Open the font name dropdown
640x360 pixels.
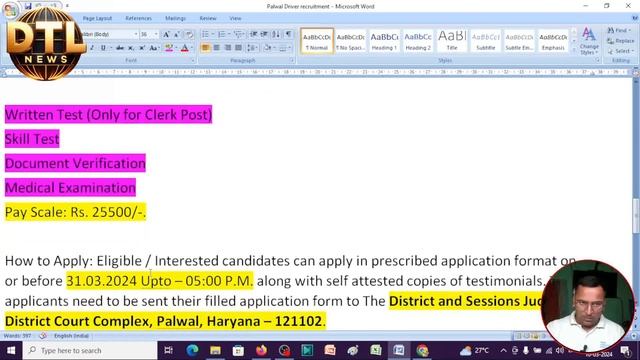pos(136,35)
